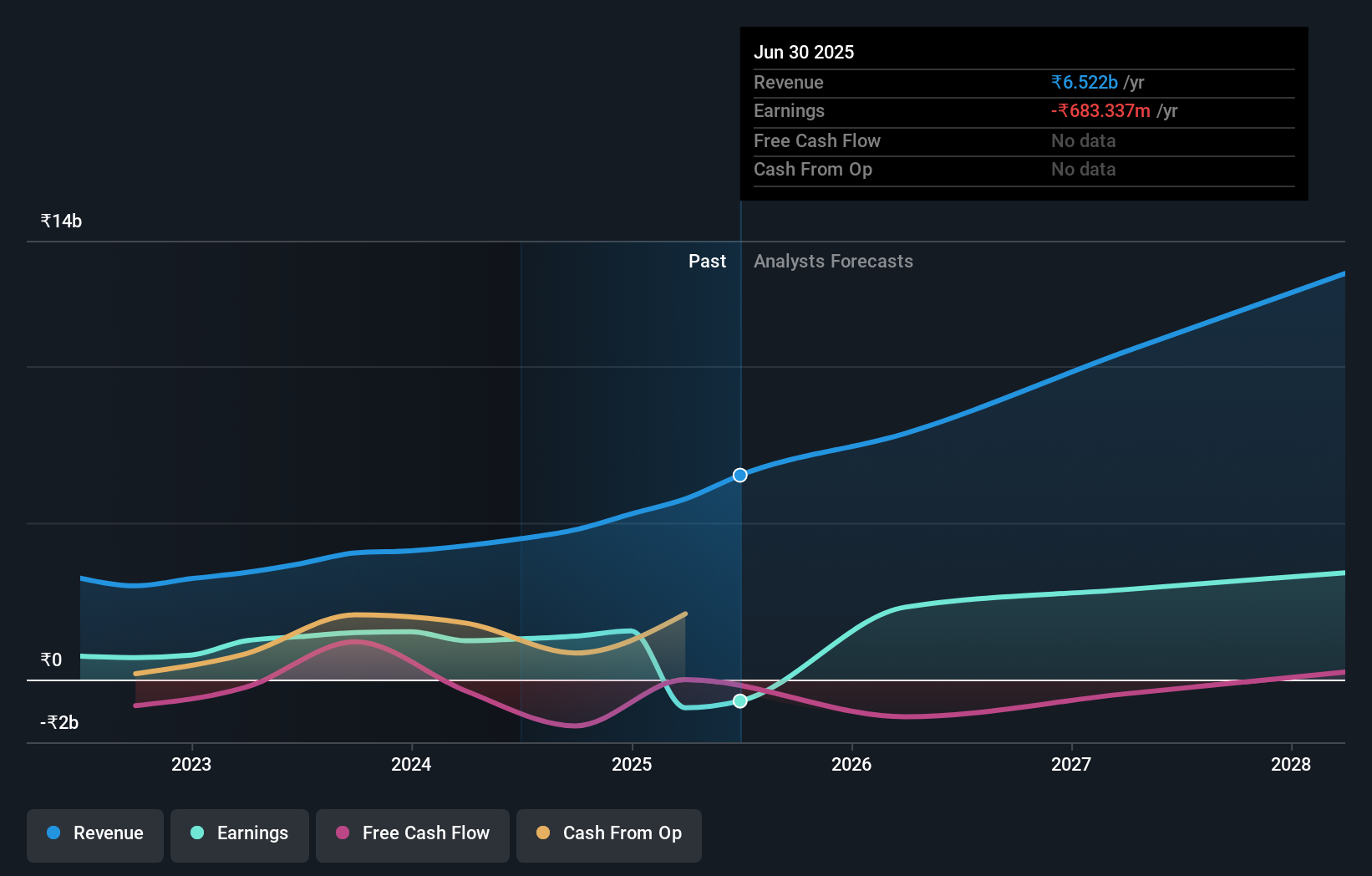This screenshot has height=876, width=1372.
Task: Click the Earnings legend button
Action: [x=240, y=834]
